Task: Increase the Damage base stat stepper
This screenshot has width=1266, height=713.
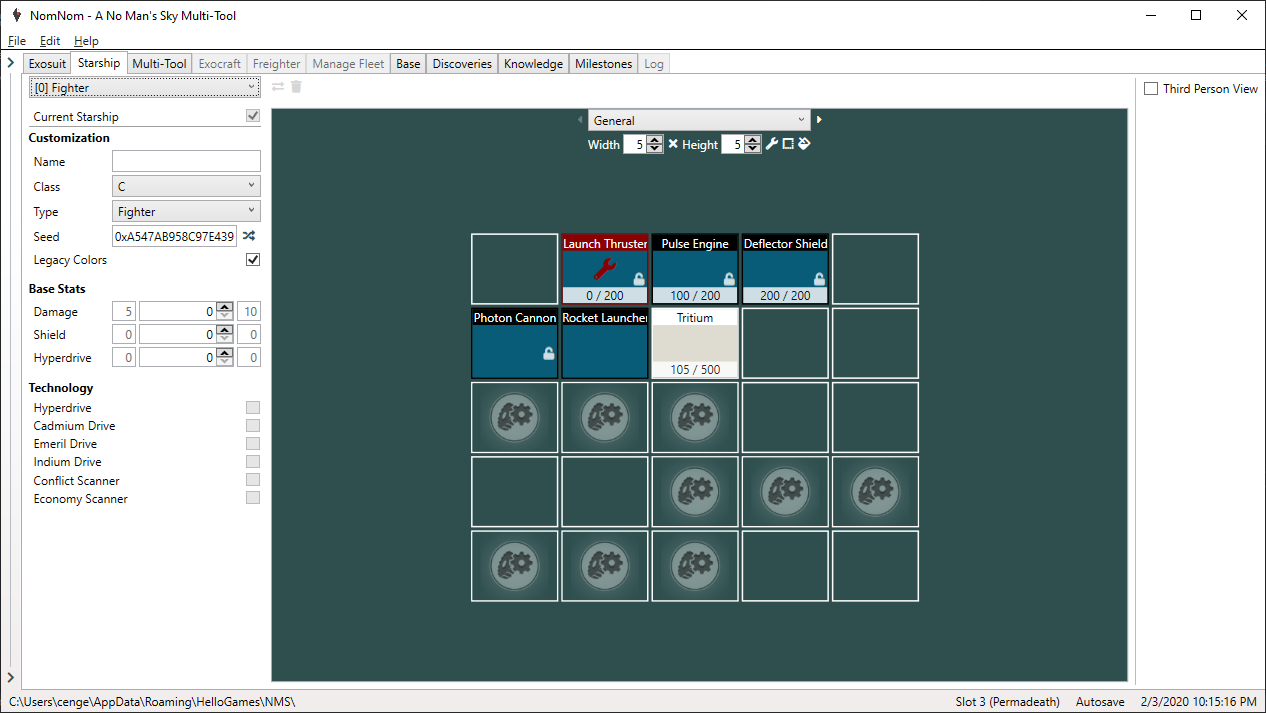Action: point(225,307)
